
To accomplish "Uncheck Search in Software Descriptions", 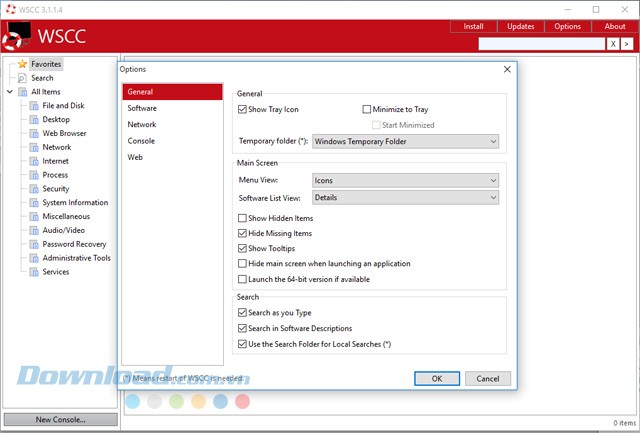I will pyautogui.click(x=242, y=328).
